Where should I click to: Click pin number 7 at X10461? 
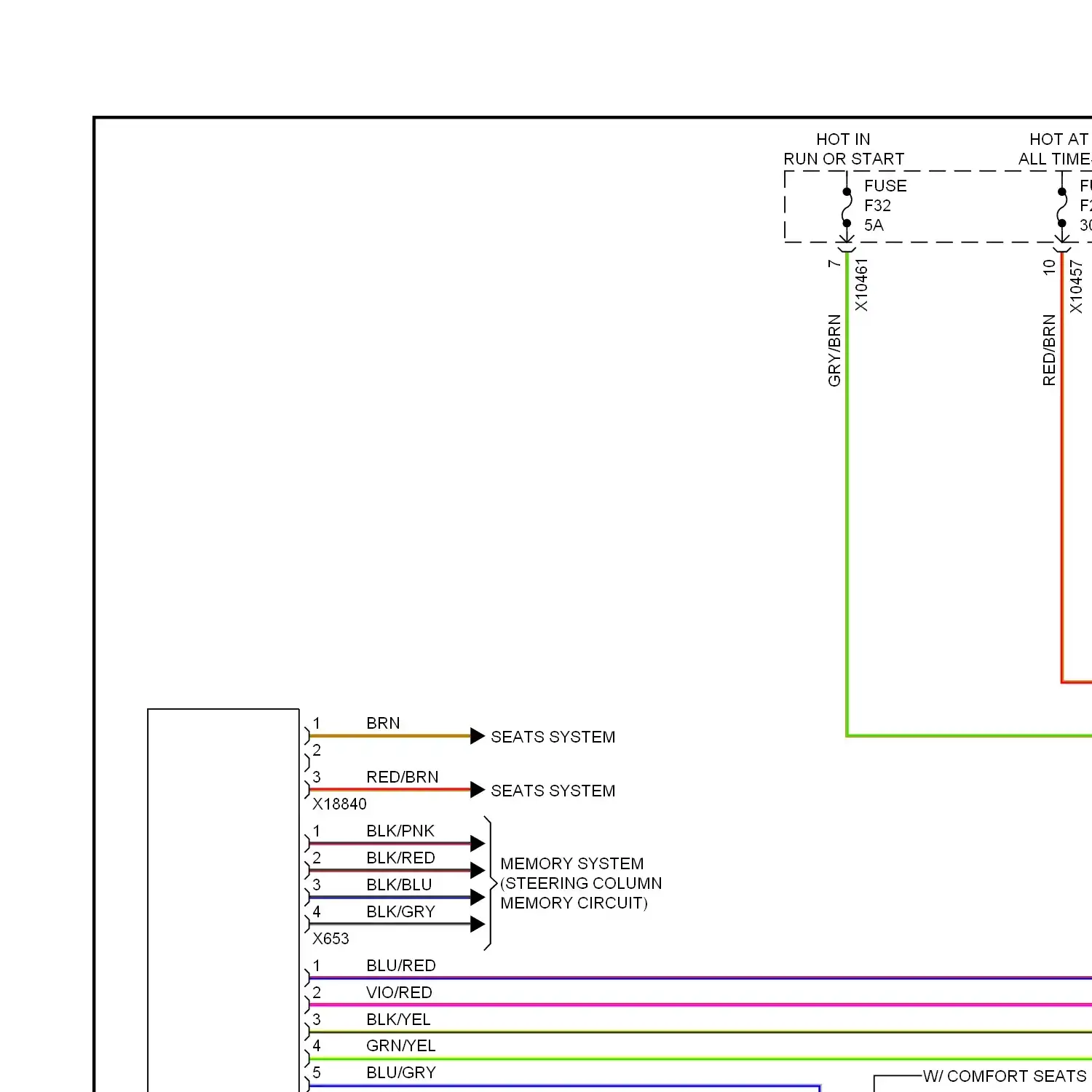[834, 264]
